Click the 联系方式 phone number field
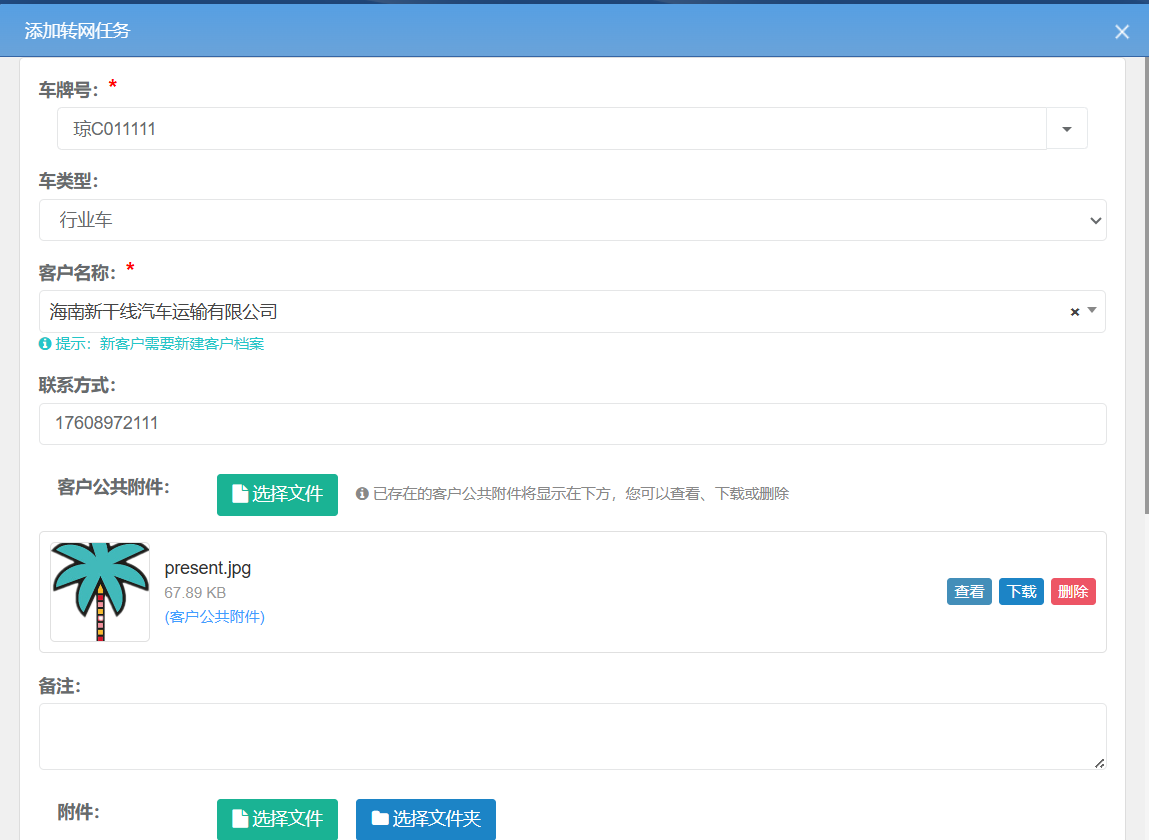The image size is (1149, 840). (572, 423)
